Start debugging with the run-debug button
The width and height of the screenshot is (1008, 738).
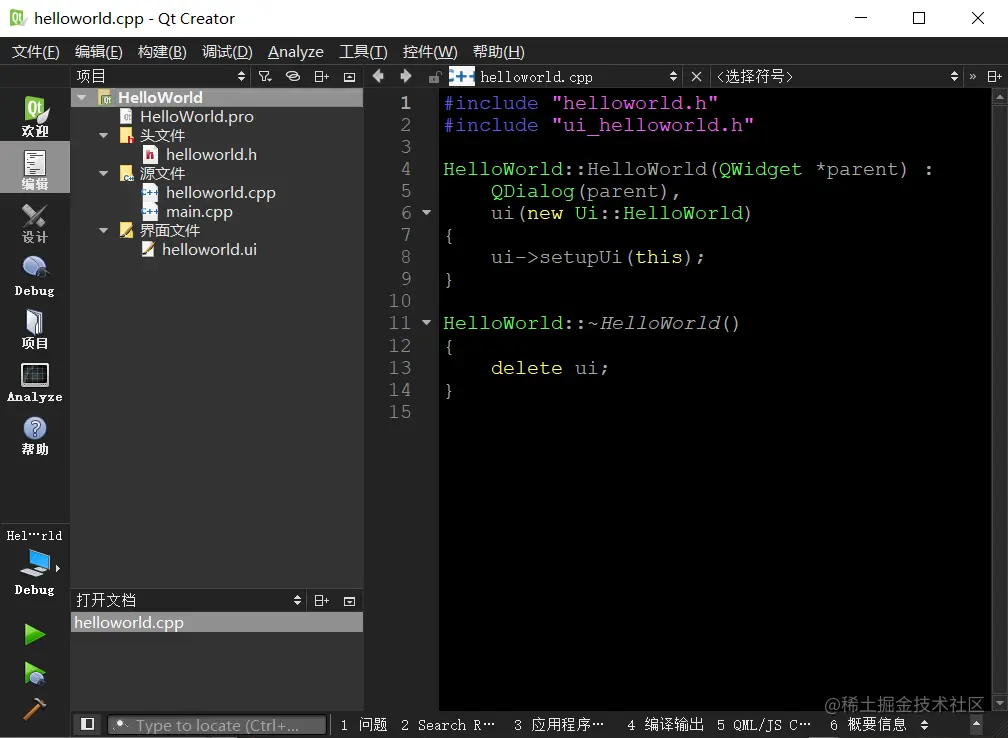[35, 673]
